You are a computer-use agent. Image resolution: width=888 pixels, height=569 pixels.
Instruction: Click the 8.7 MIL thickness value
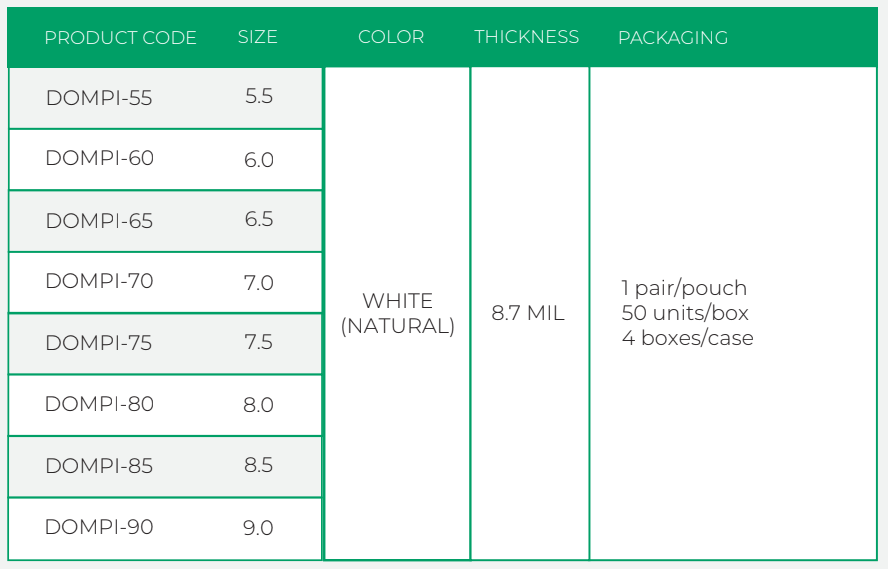click(x=528, y=313)
